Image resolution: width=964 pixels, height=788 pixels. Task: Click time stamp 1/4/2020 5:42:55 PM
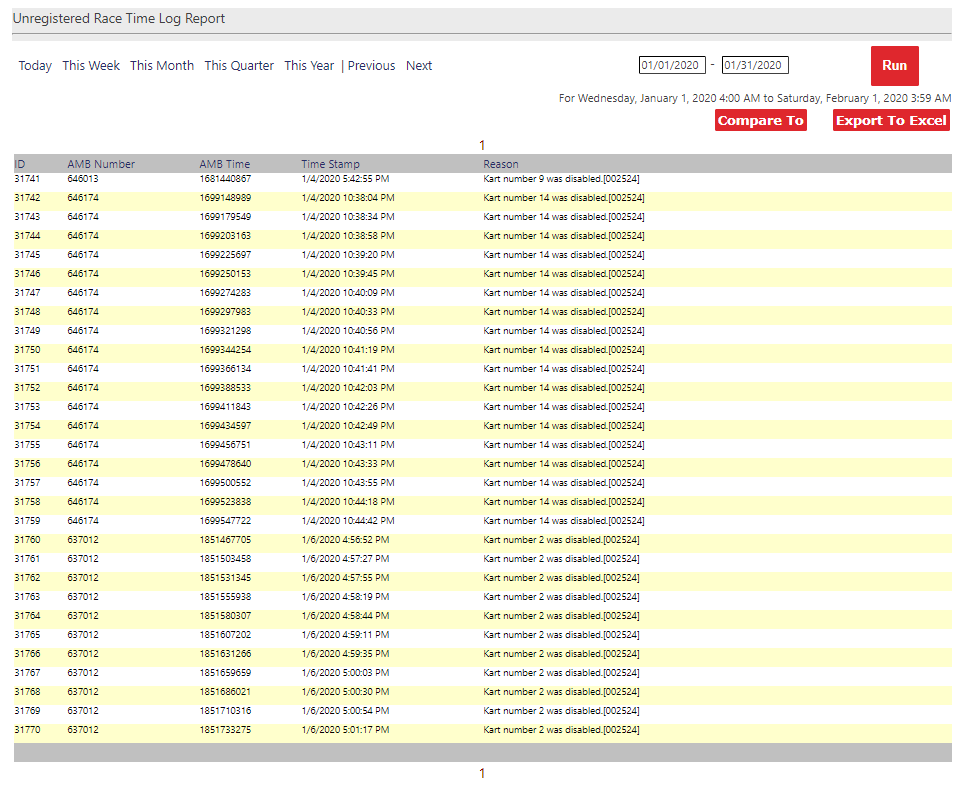(346, 179)
